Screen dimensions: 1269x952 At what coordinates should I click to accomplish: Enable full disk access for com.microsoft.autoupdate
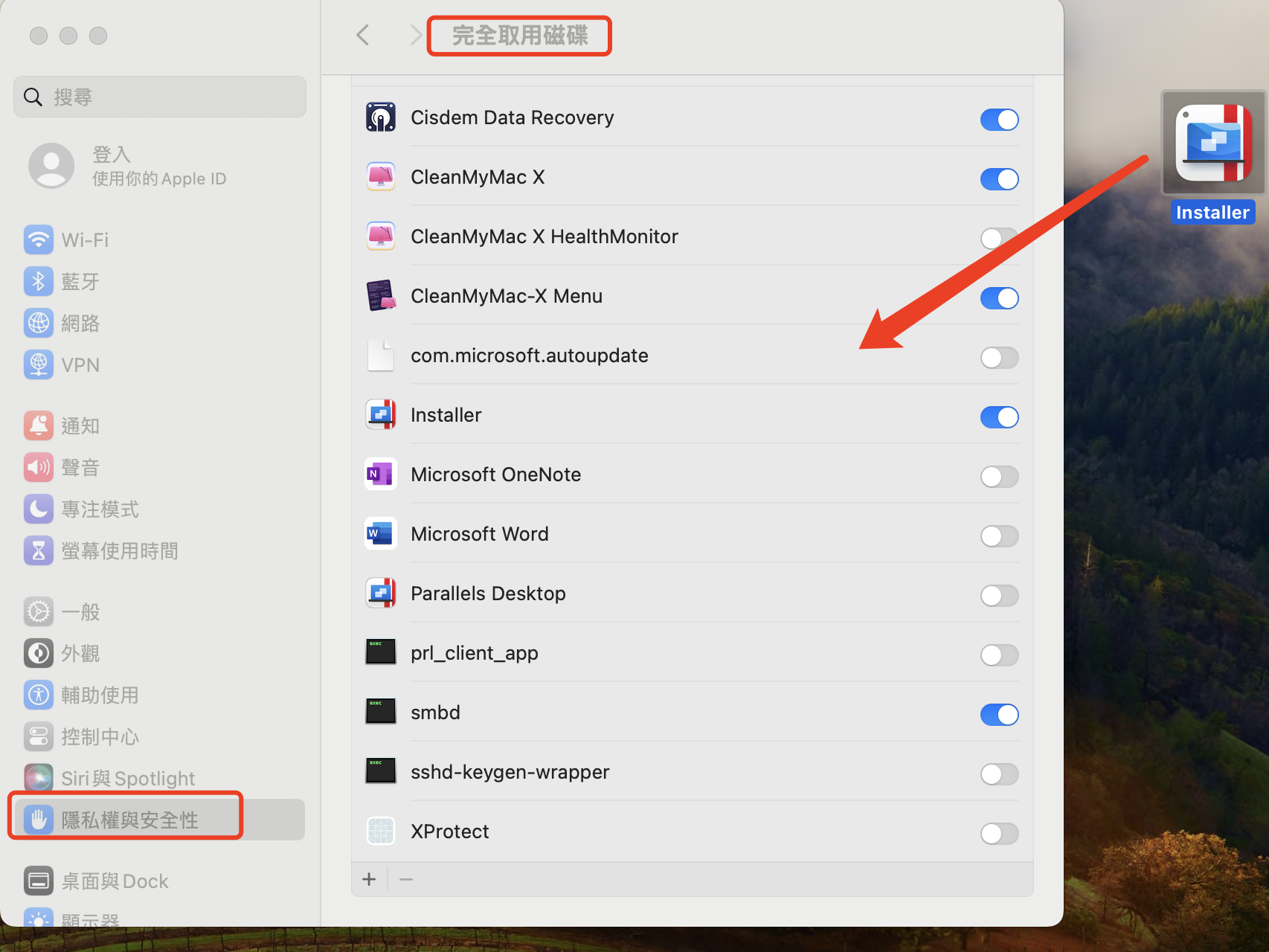pyautogui.click(x=999, y=358)
